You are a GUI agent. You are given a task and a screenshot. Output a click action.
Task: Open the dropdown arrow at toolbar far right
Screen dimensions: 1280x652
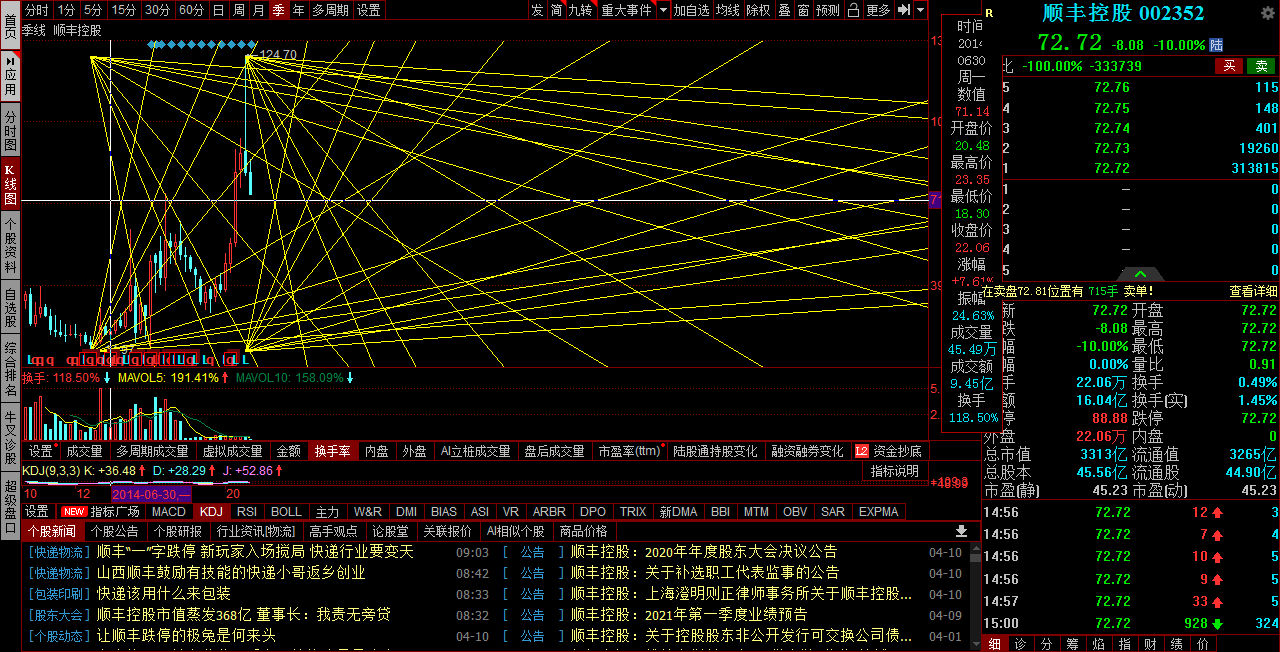[x=919, y=10]
